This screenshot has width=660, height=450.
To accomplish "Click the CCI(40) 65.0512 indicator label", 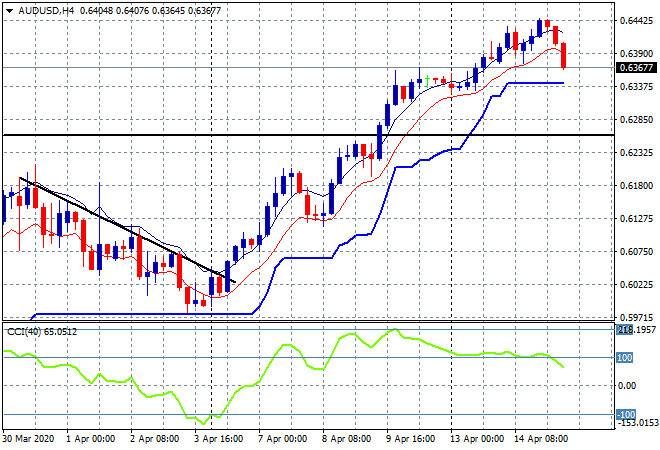I will 42,332.
